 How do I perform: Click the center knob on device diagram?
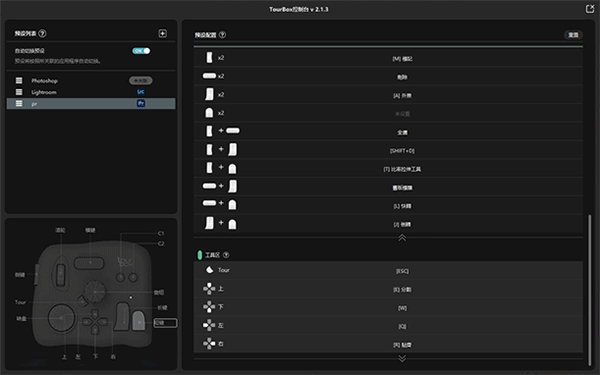(x=95, y=292)
